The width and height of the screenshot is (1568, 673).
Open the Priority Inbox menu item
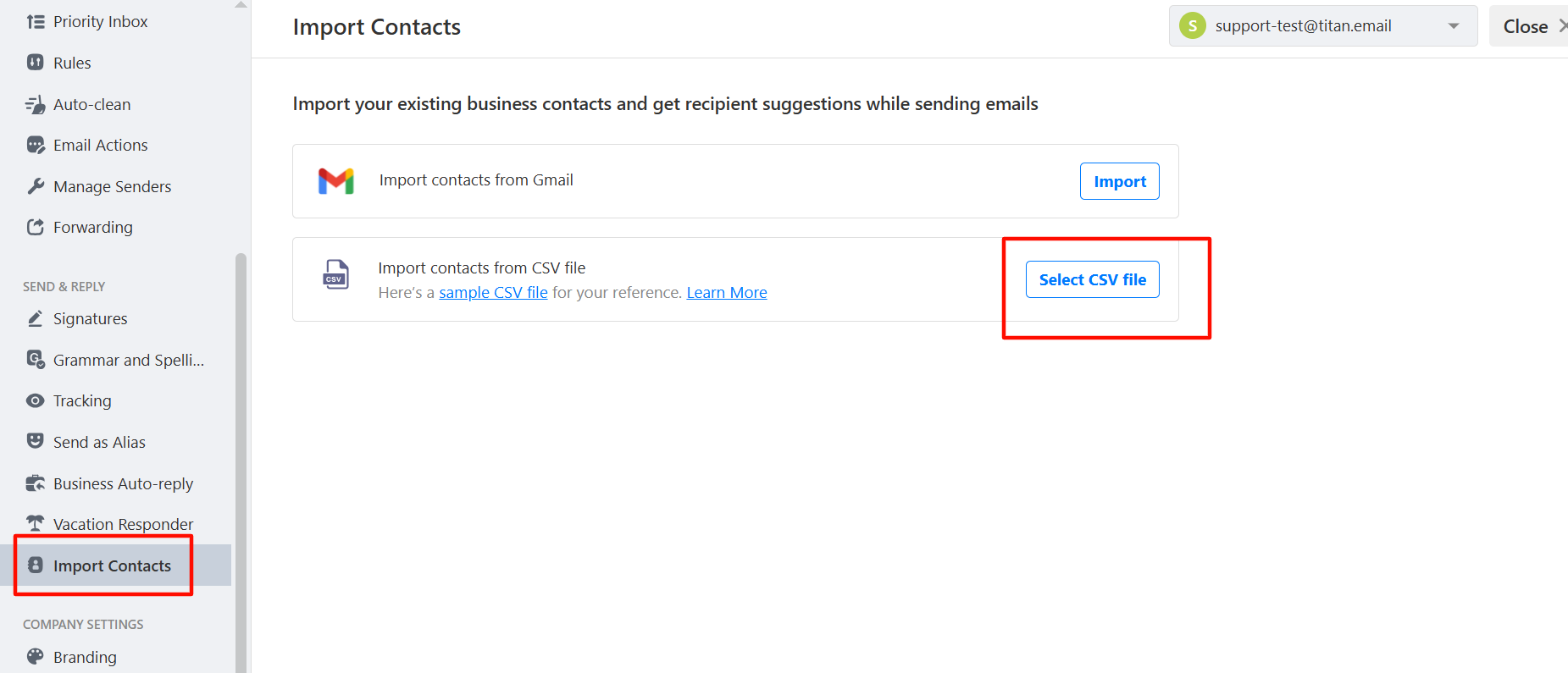[100, 22]
